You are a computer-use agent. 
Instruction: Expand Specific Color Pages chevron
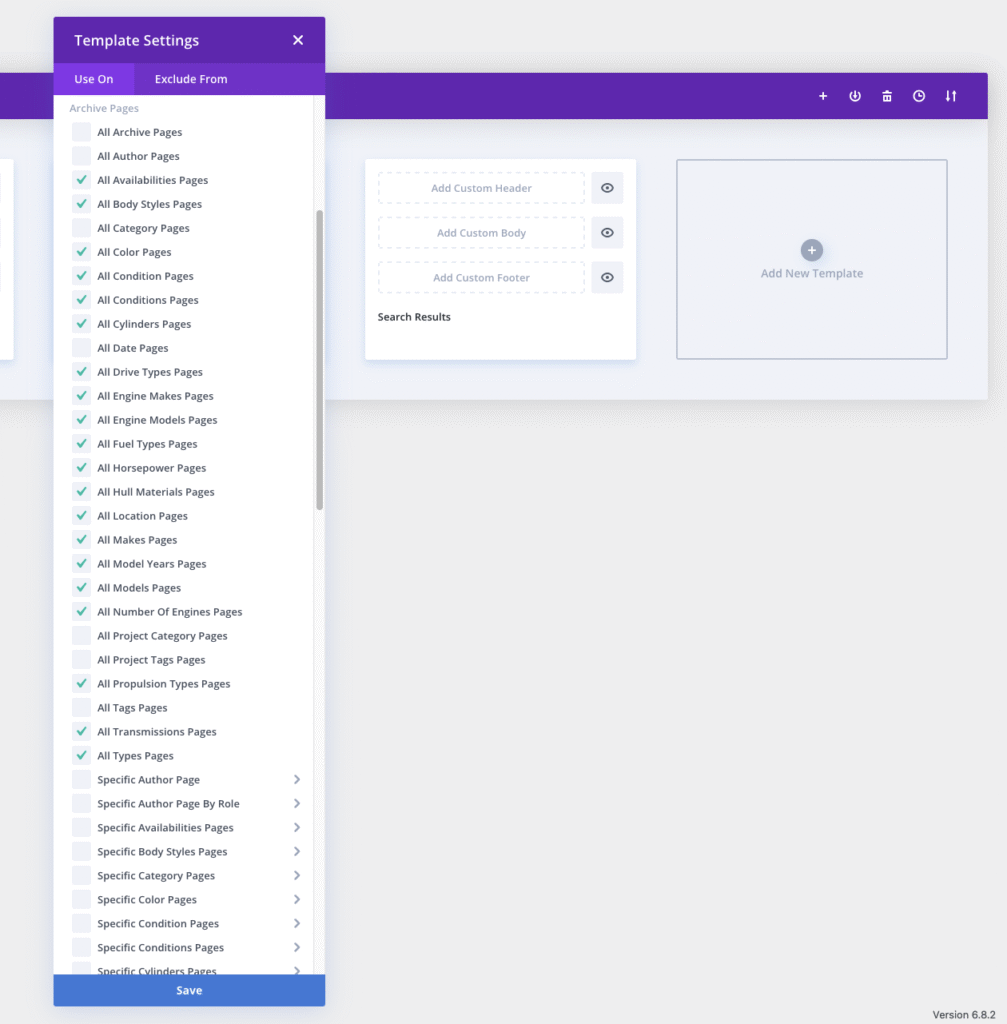296,900
